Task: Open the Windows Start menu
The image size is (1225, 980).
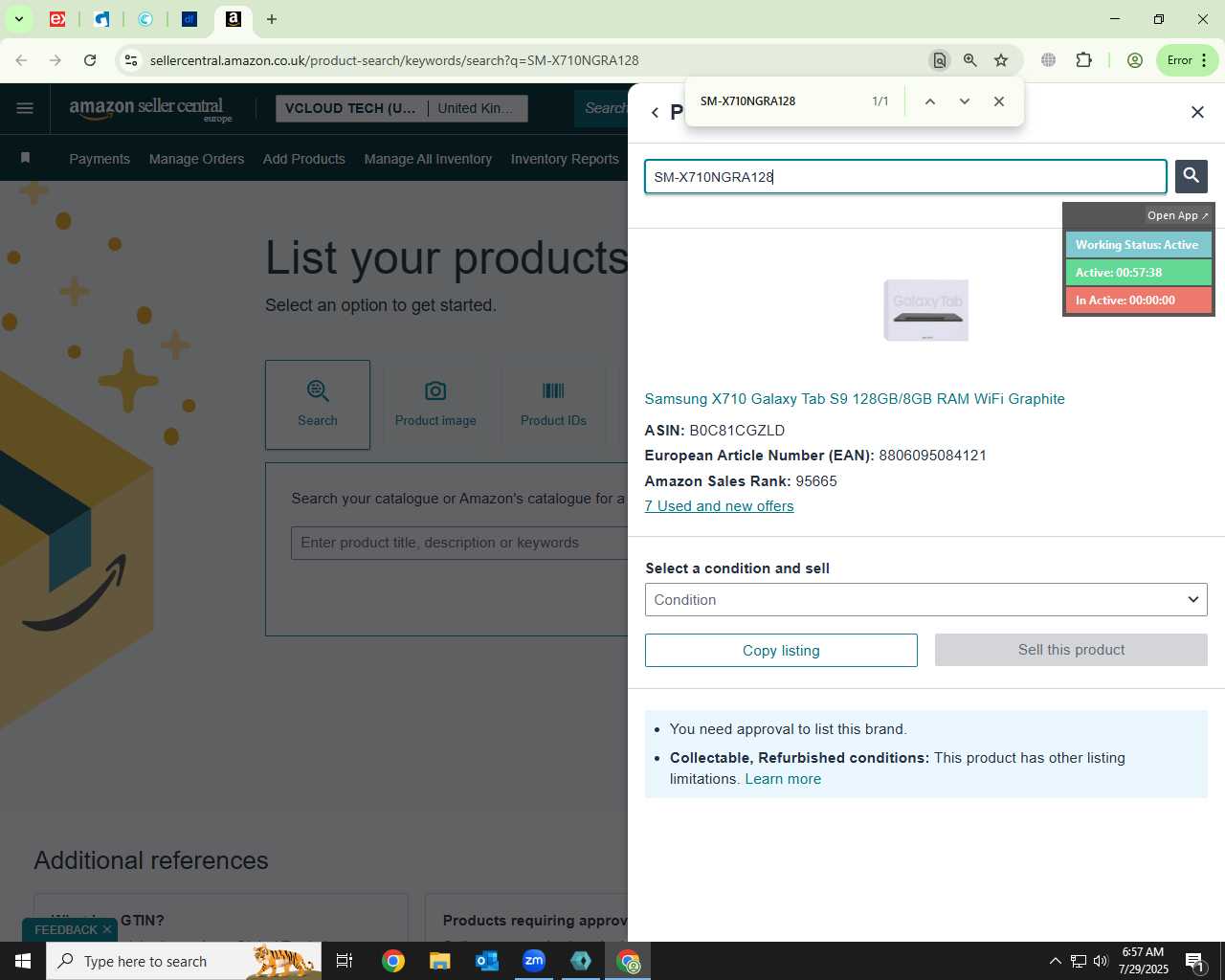Action: 23,961
